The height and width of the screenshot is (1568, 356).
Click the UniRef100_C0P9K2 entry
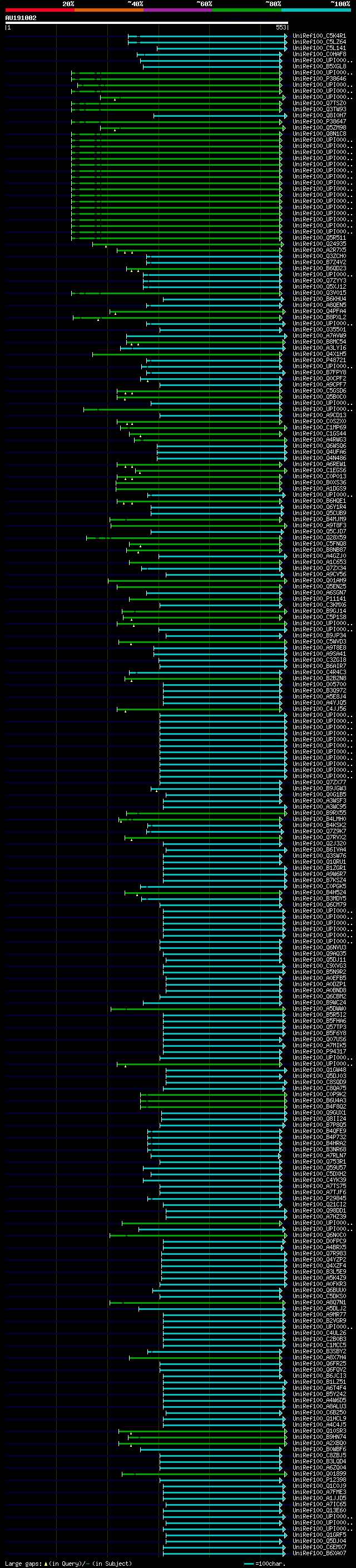point(319,1095)
